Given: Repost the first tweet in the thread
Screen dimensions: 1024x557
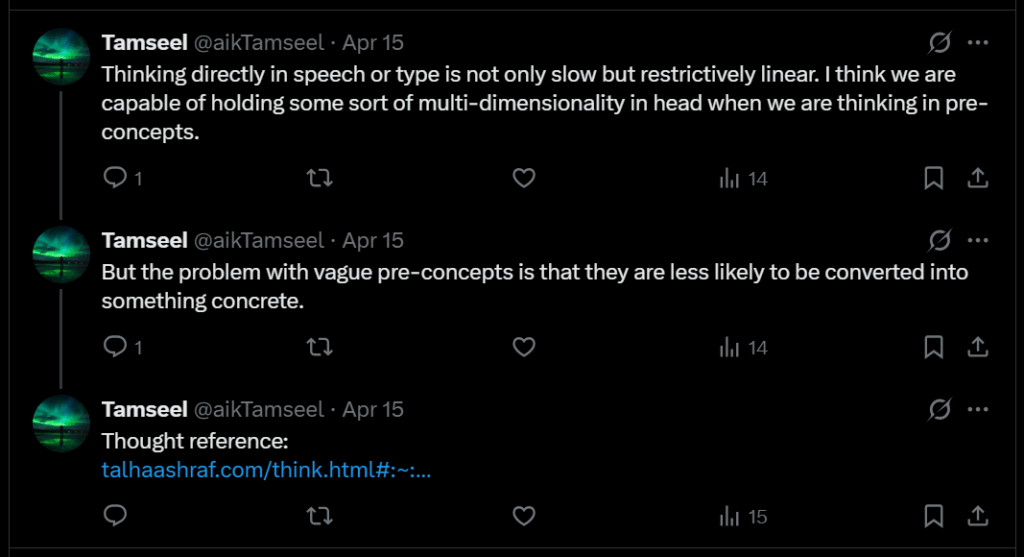Looking at the screenshot, I should click(x=319, y=178).
